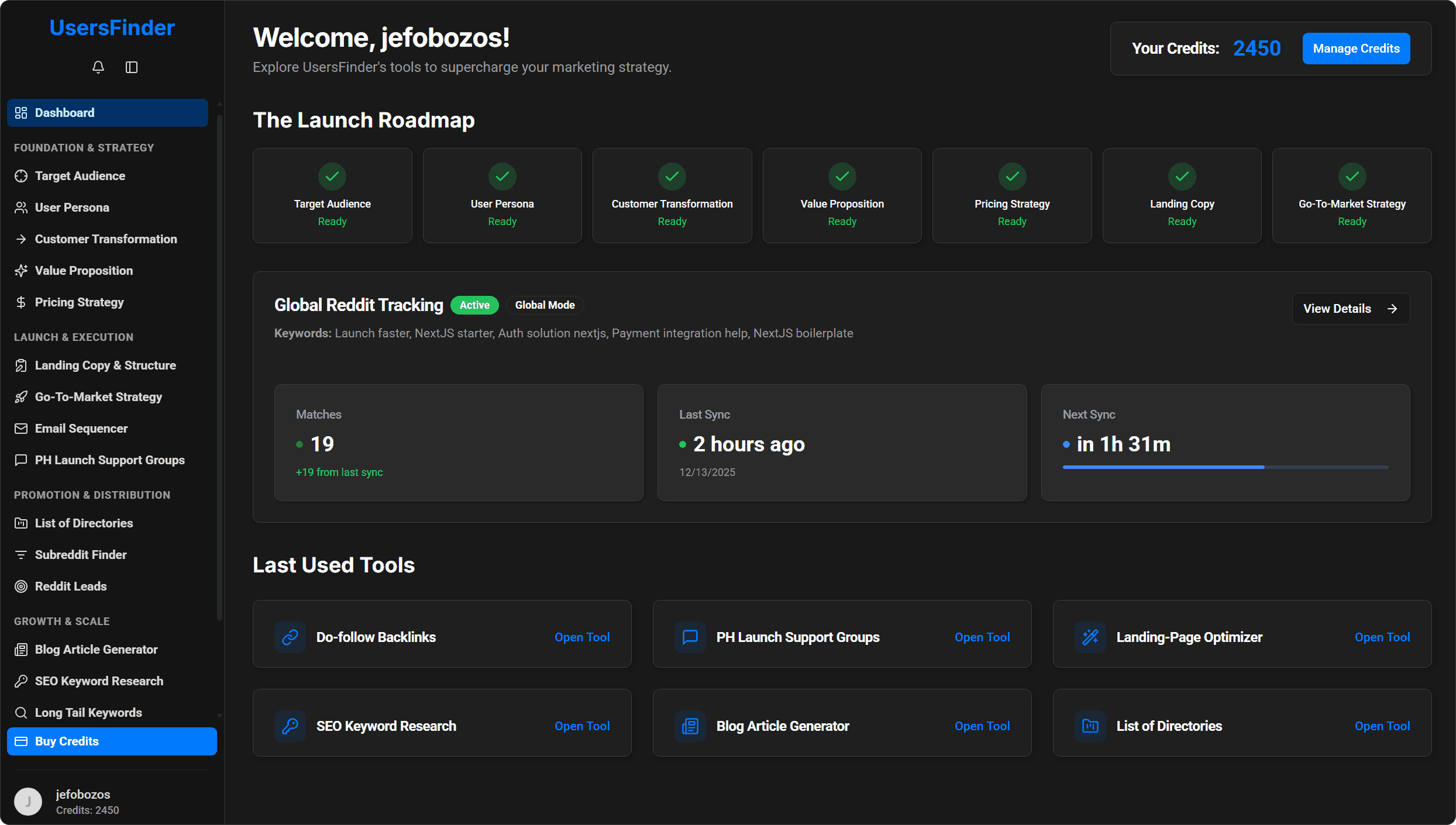Click the Manage Credits button
This screenshot has height=825, width=1456.
(x=1356, y=48)
